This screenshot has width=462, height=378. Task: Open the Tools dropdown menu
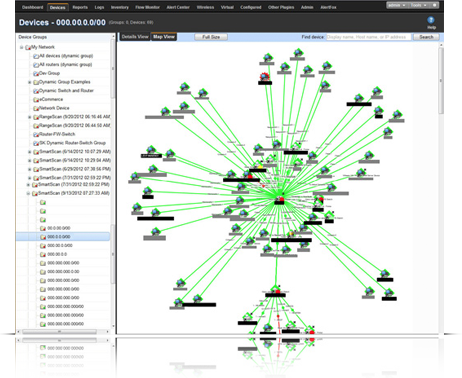[x=418, y=5]
